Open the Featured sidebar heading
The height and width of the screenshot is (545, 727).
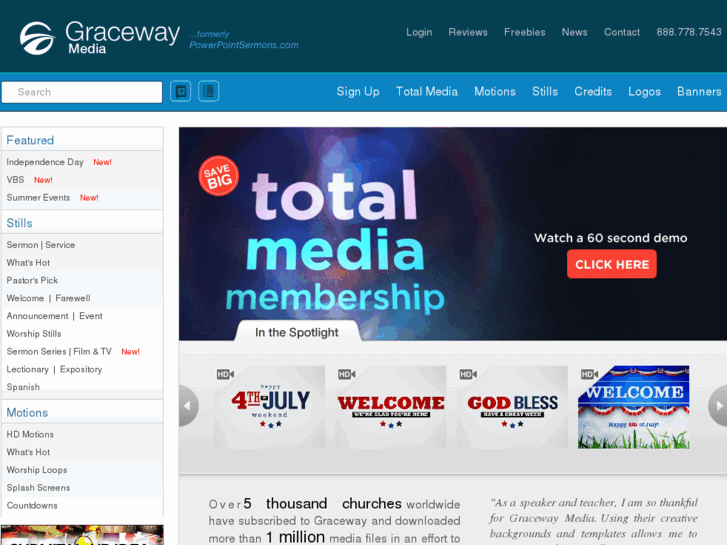pyautogui.click(x=30, y=140)
